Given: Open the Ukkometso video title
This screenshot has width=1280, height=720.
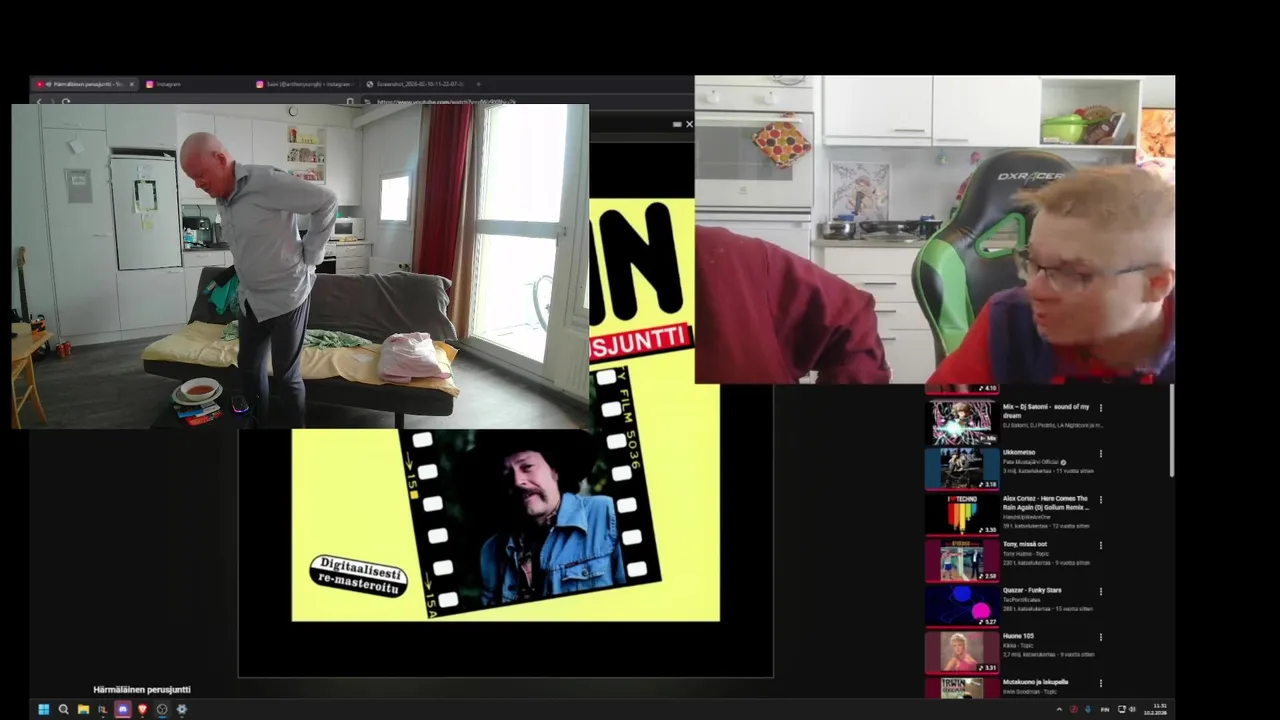Looking at the screenshot, I should tap(1019, 452).
